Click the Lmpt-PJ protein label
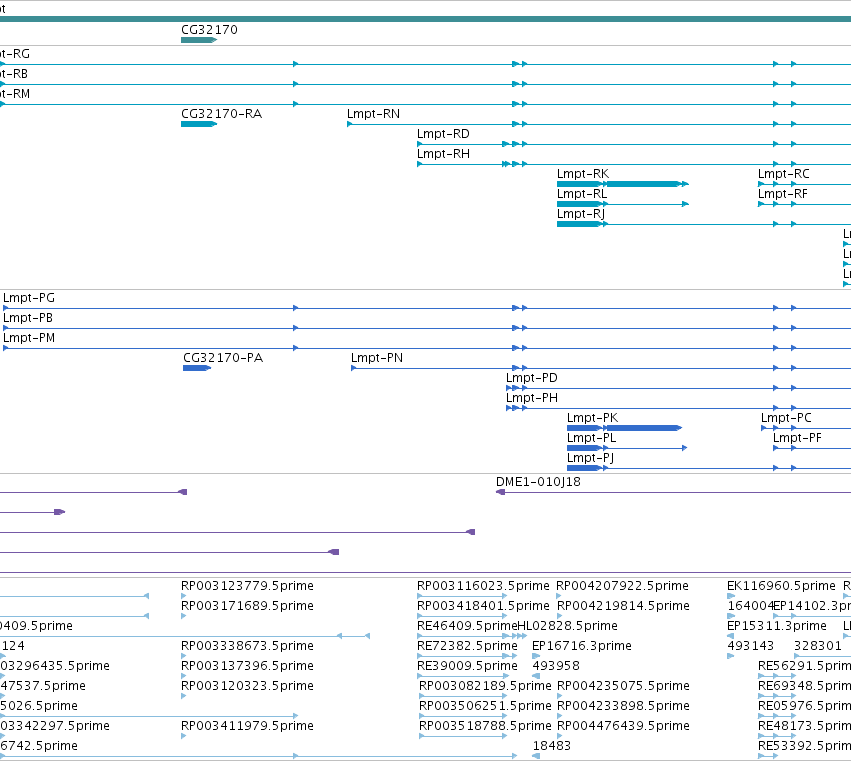 pyautogui.click(x=590, y=459)
